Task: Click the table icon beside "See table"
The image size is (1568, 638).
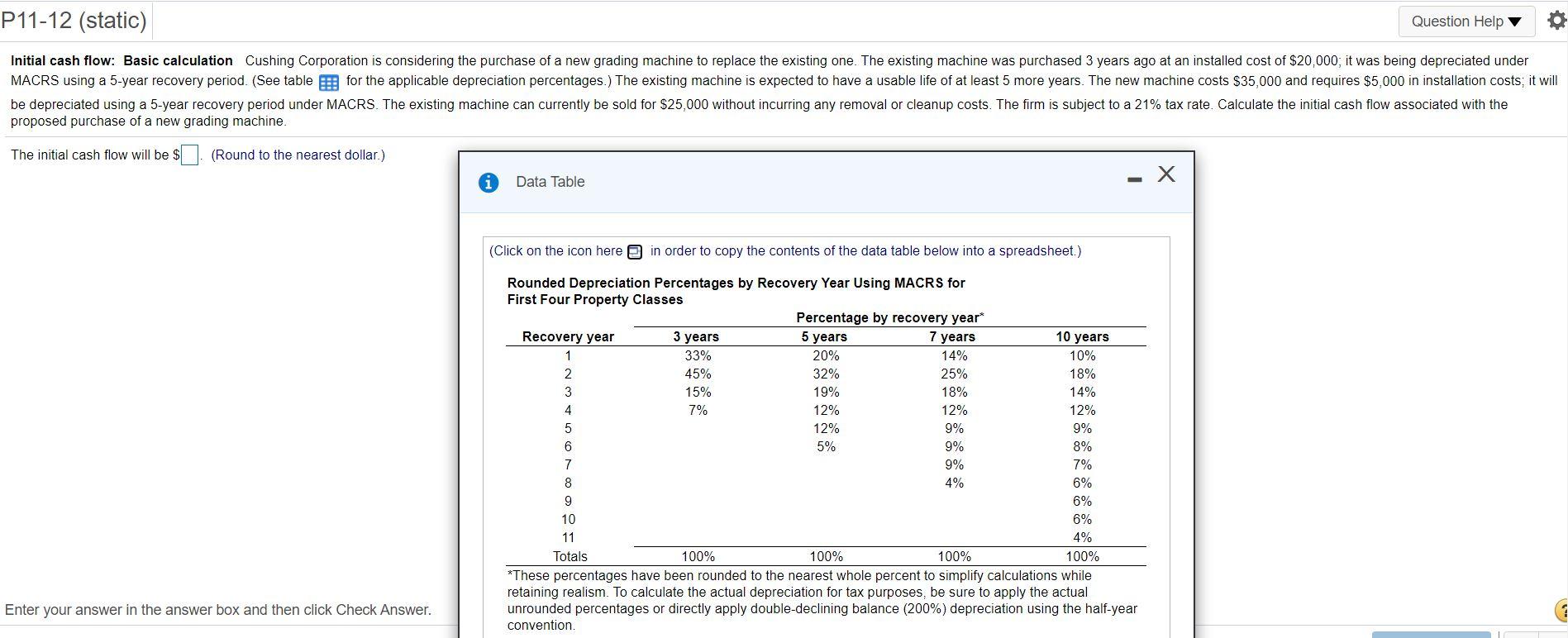Action: (329, 81)
